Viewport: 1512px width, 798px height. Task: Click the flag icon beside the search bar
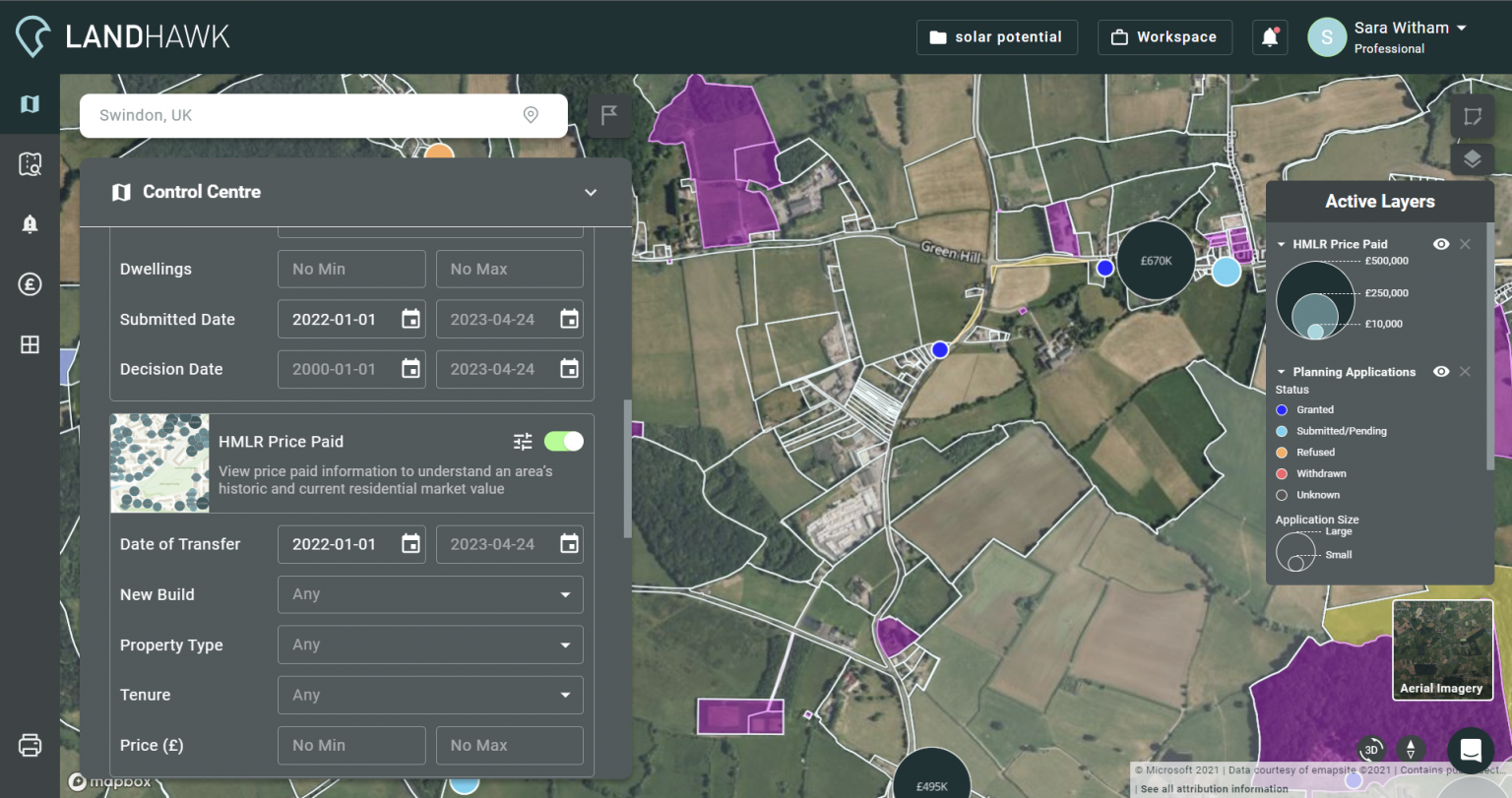click(x=608, y=115)
